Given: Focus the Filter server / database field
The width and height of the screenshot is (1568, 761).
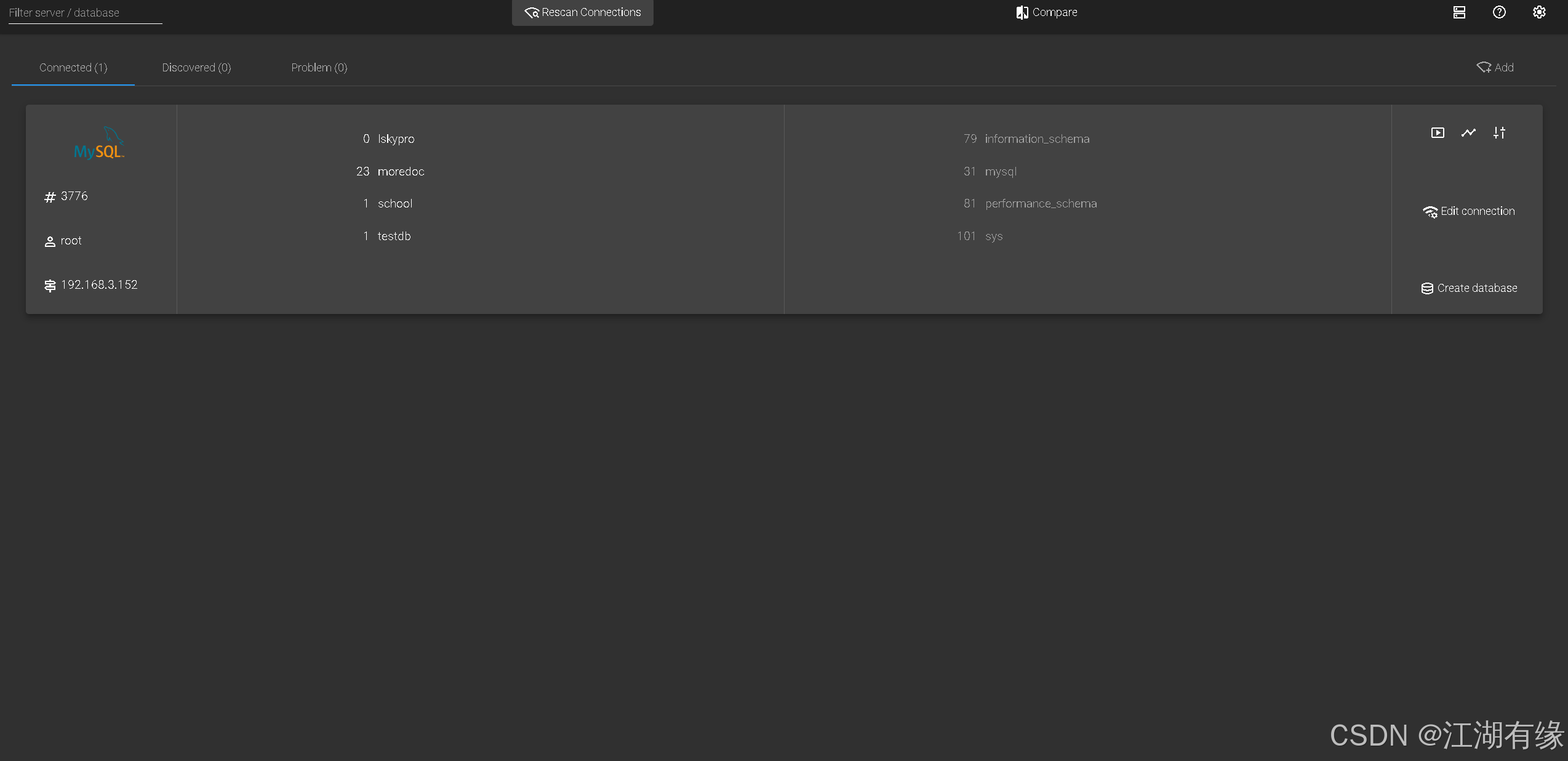Looking at the screenshot, I should [85, 13].
